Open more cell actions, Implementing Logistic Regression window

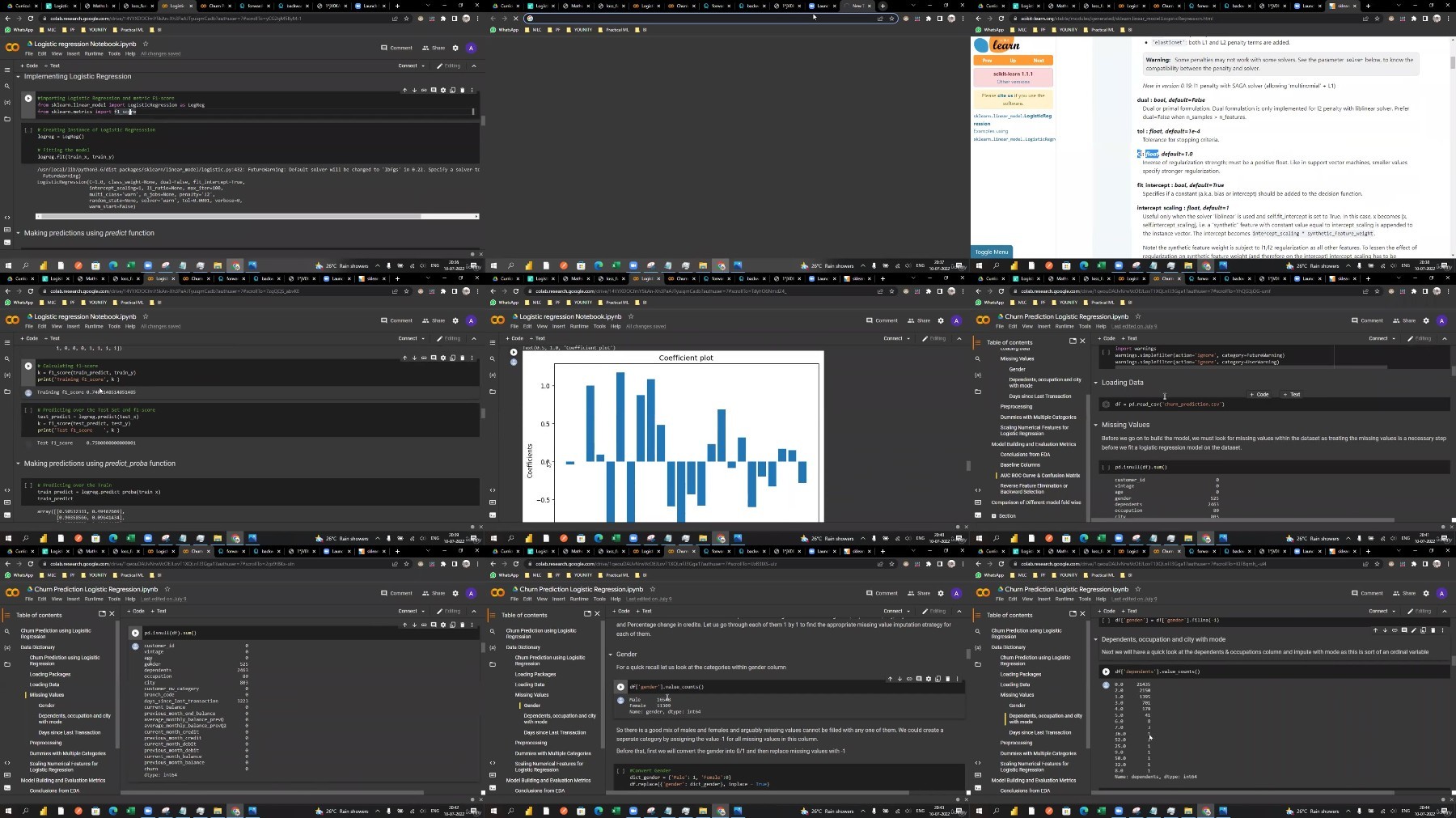click(x=472, y=90)
